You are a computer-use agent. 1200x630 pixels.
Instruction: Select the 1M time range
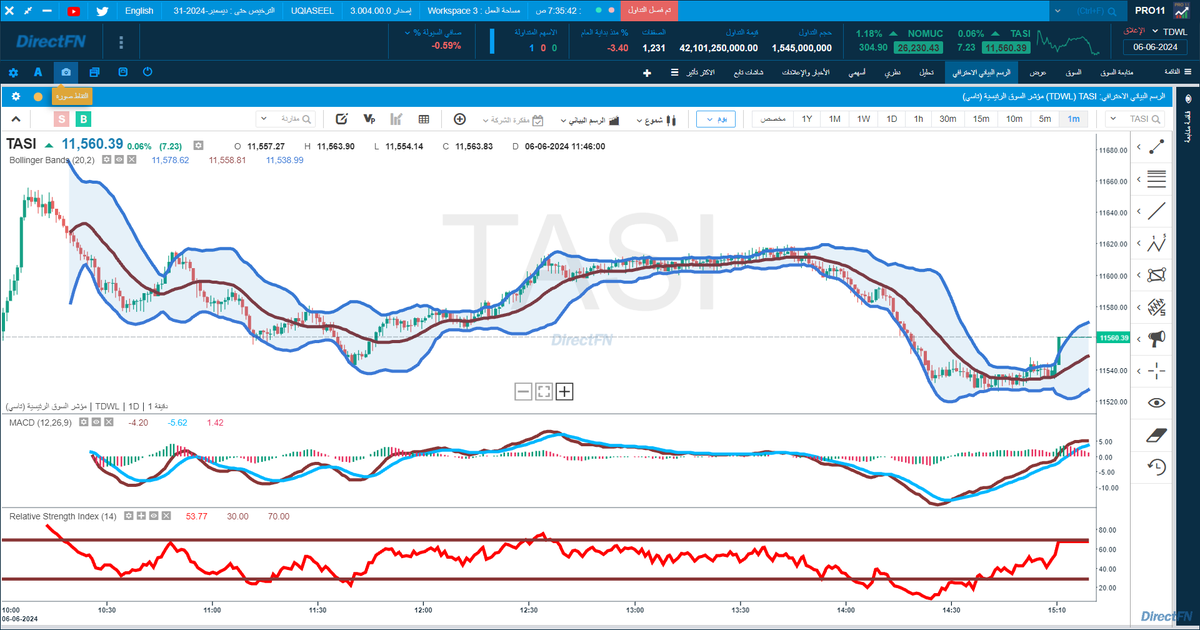[835, 119]
